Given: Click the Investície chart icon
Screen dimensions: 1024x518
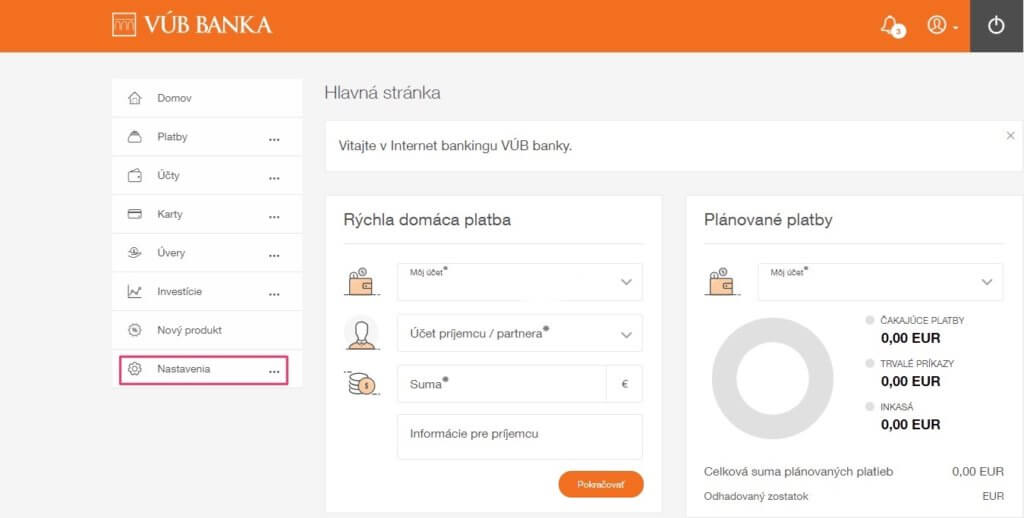Looking at the screenshot, I should (x=135, y=291).
